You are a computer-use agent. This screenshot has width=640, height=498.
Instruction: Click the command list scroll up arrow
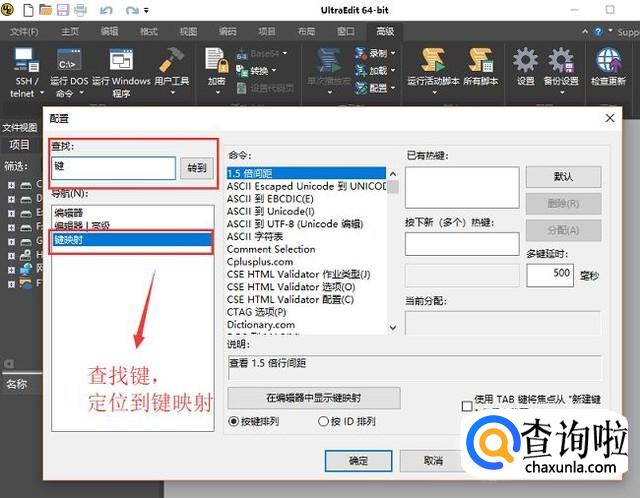tap(393, 174)
